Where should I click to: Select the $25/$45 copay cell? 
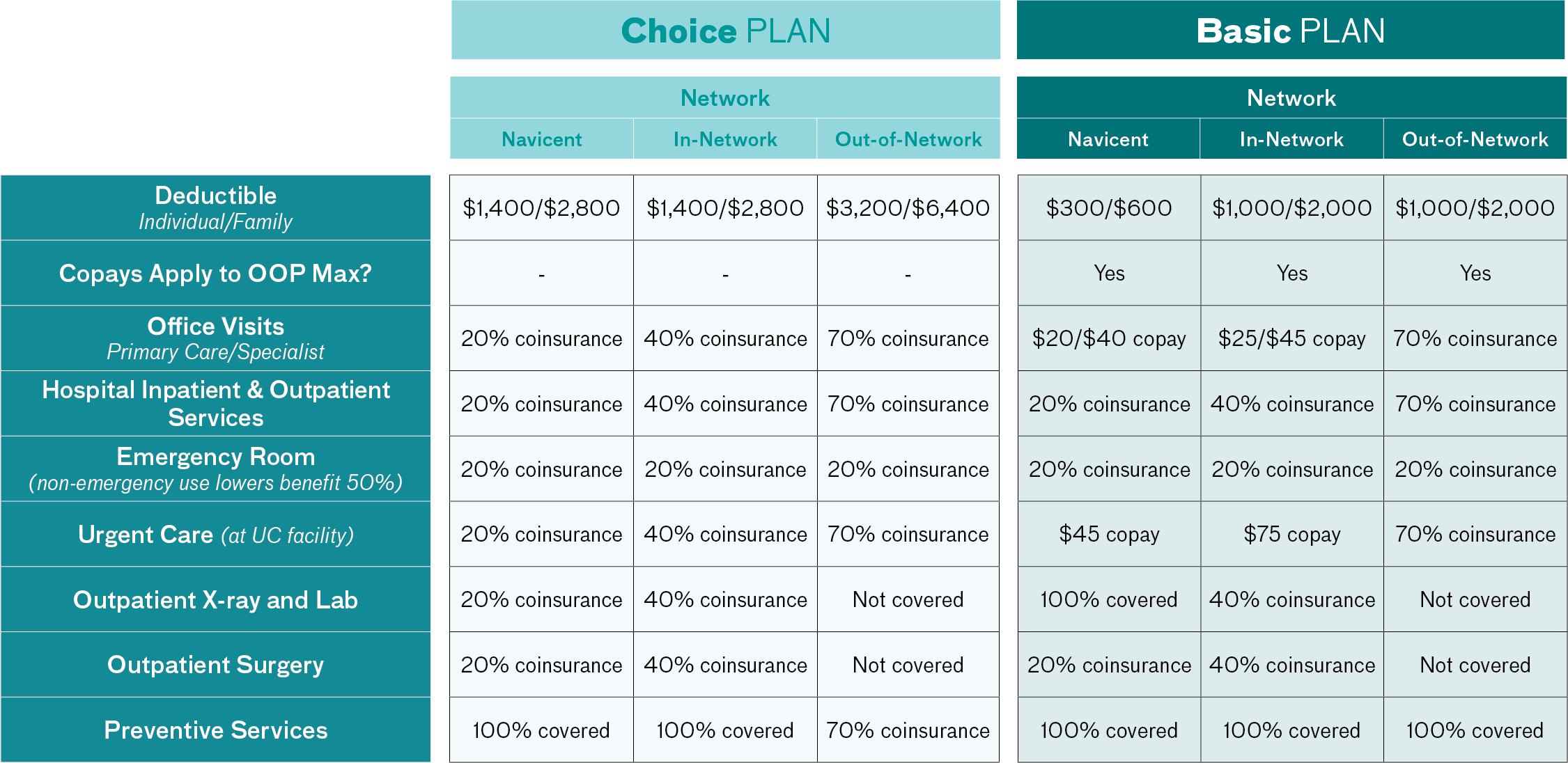pos(1292,338)
